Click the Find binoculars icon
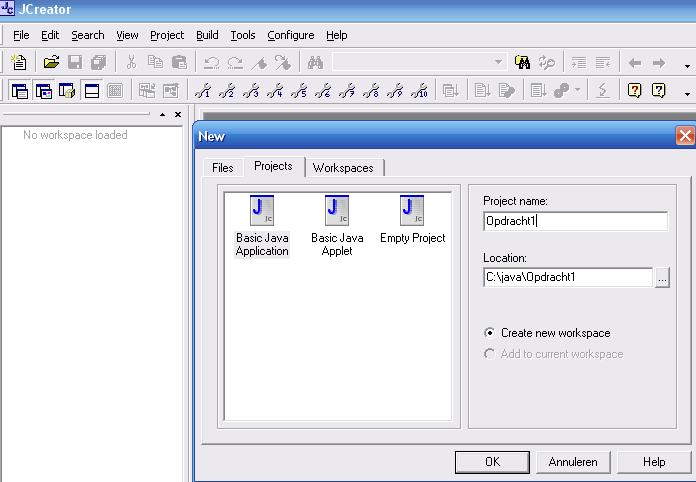696x482 pixels. 315,63
